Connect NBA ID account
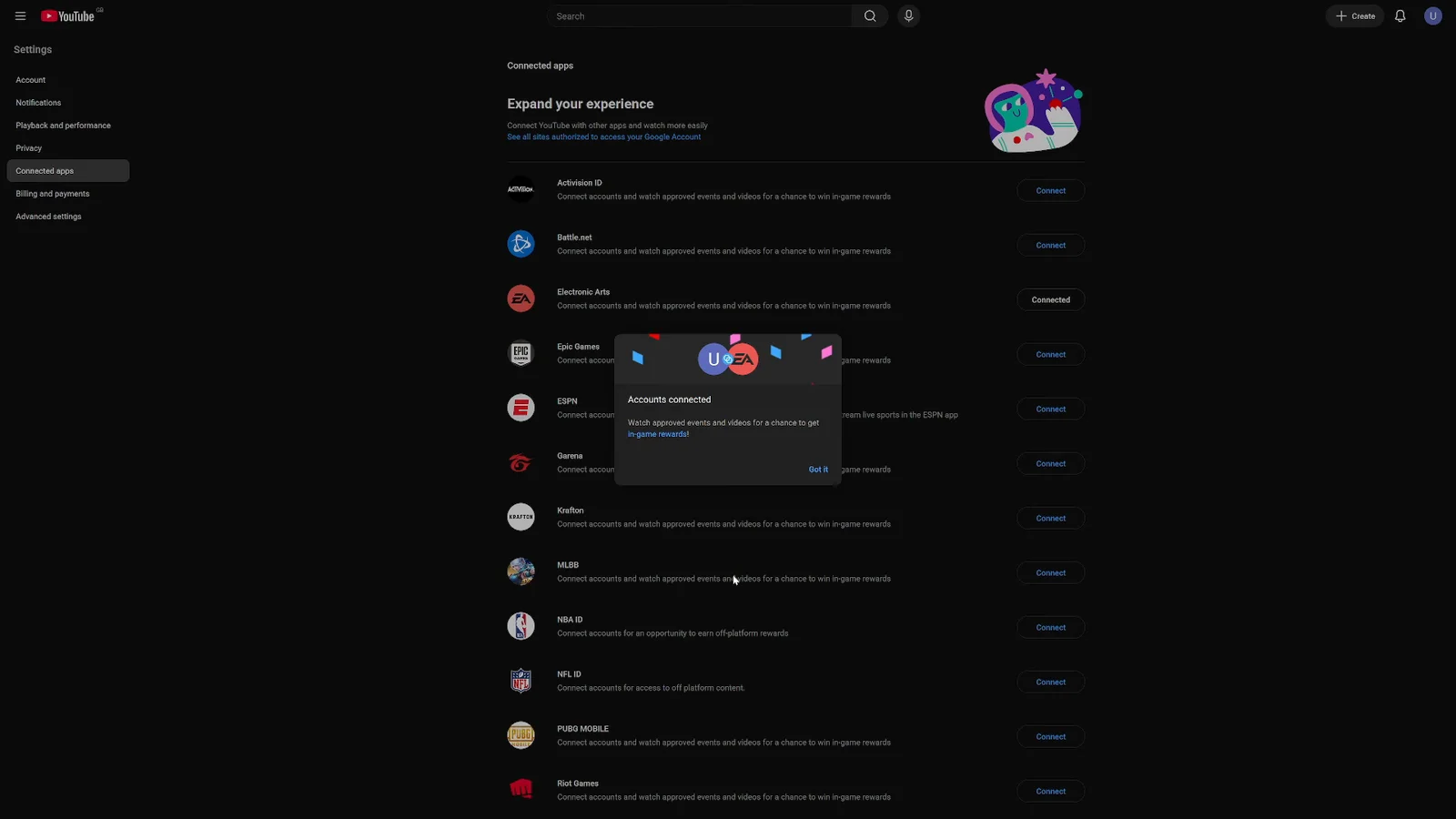 click(x=1050, y=627)
